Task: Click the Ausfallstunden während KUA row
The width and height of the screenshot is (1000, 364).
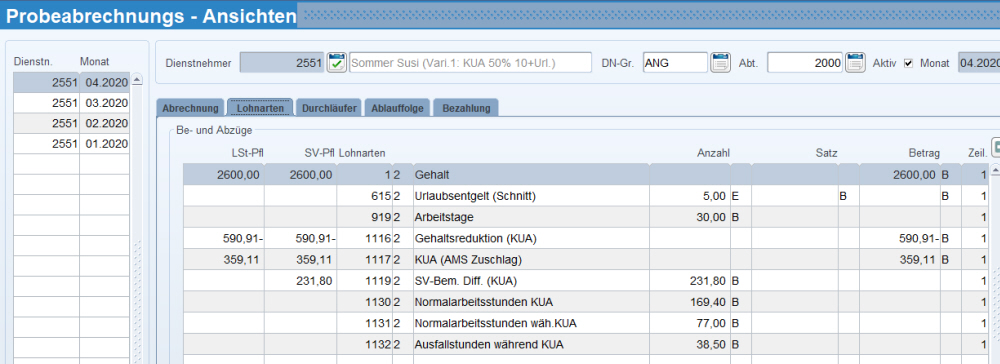Action: 585,344
